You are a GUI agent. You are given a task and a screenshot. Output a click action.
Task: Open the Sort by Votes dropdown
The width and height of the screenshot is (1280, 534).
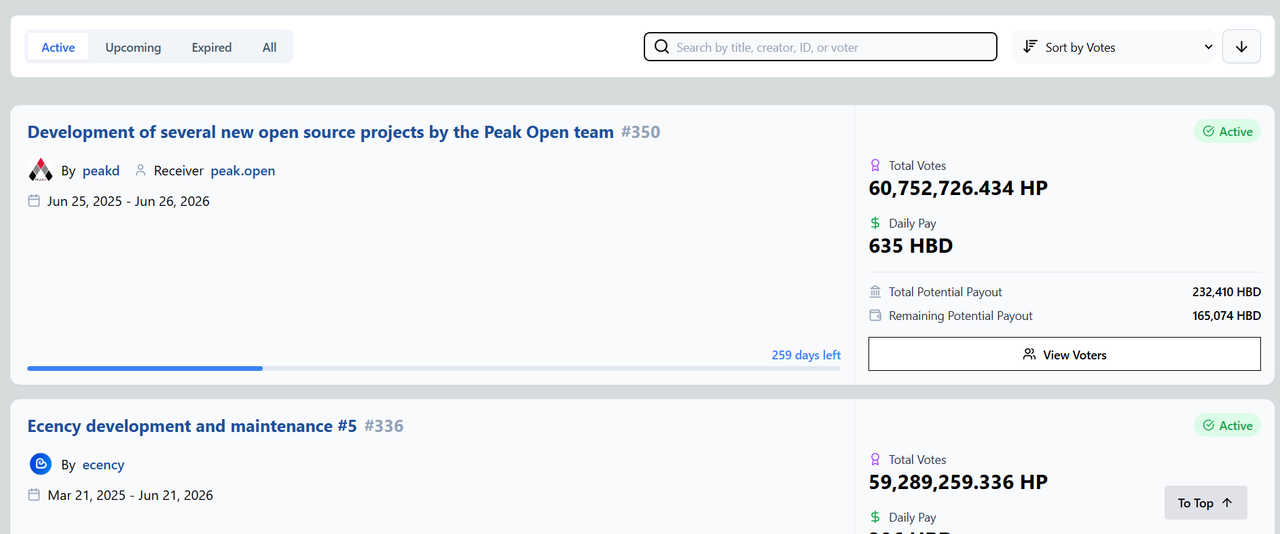(x=1115, y=47)
